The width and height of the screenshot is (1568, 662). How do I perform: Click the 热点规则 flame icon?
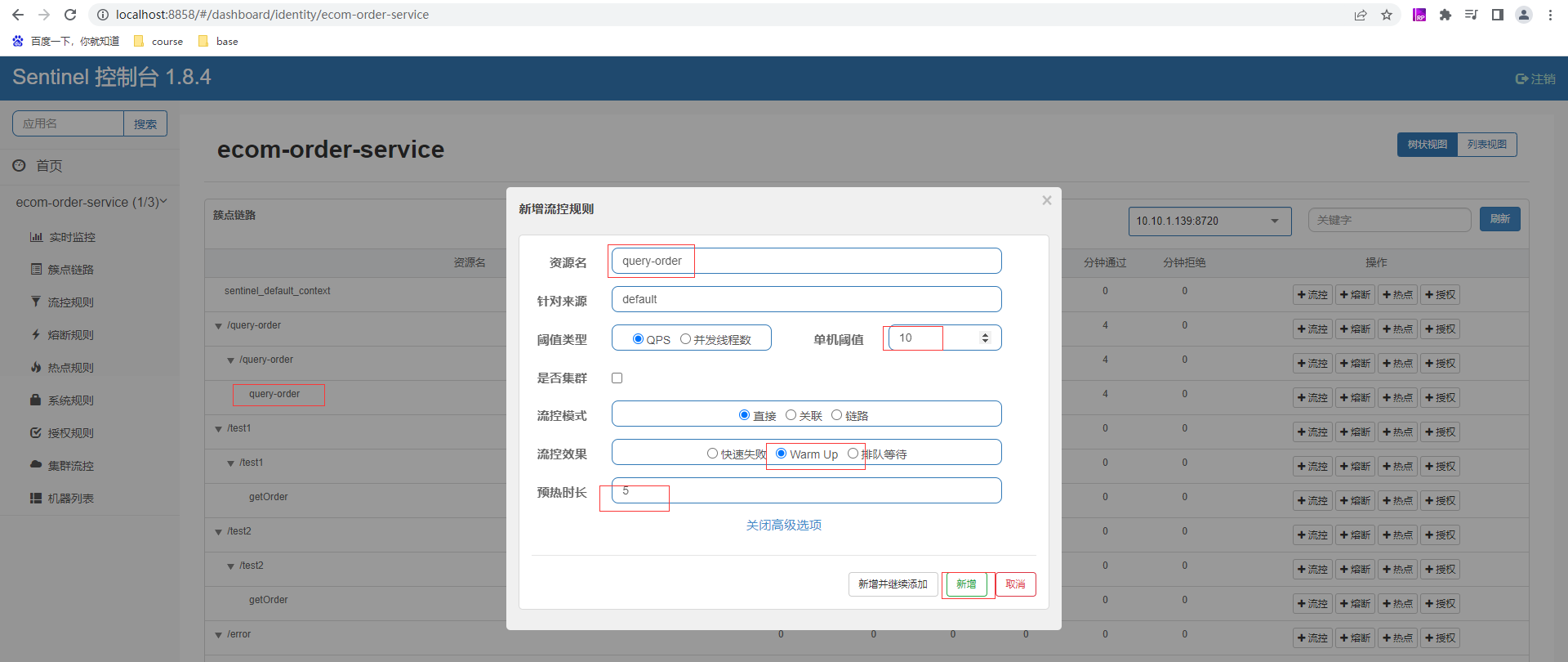coord(36,368)
